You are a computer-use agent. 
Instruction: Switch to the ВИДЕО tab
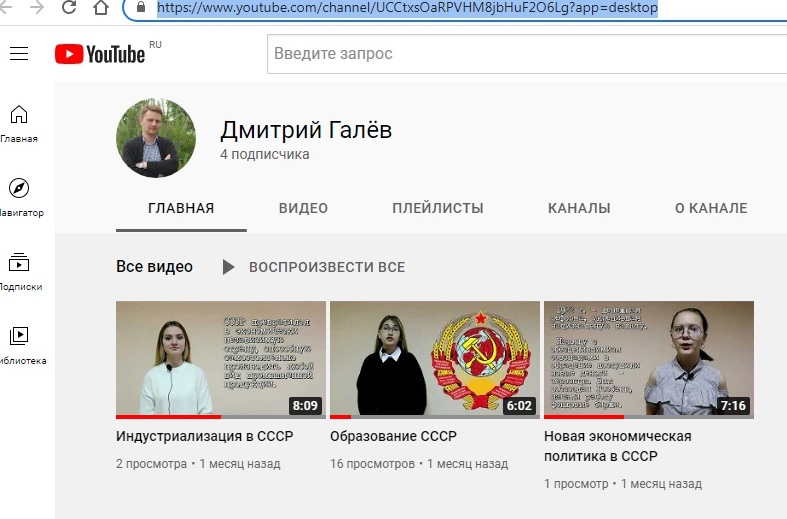tap(303, 208)
